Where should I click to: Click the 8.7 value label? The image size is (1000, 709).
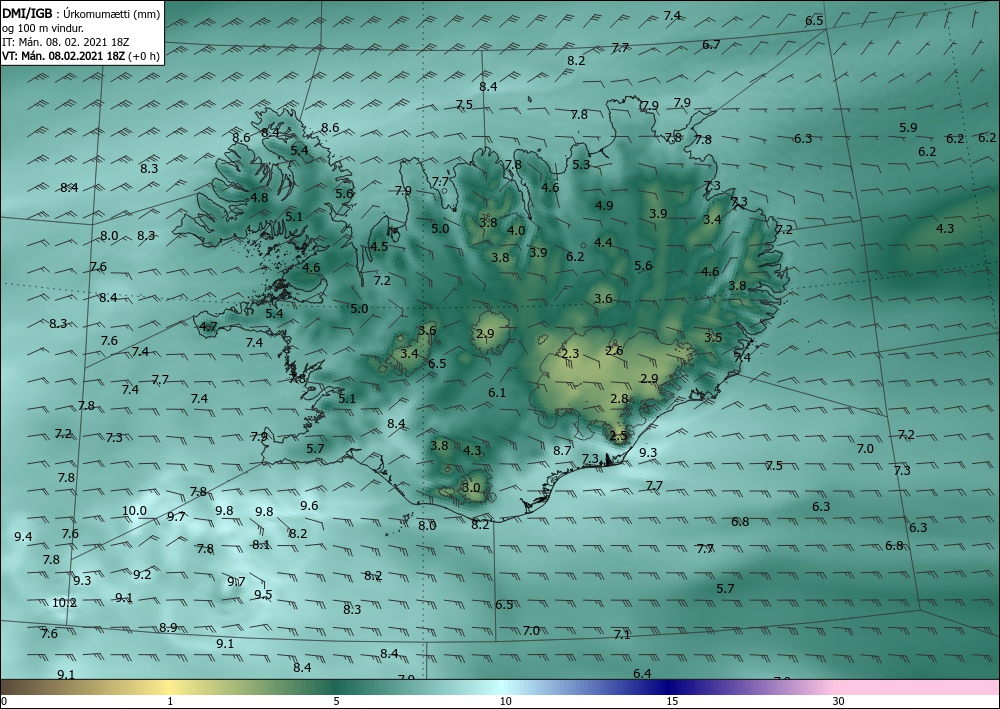coord(562,451)
